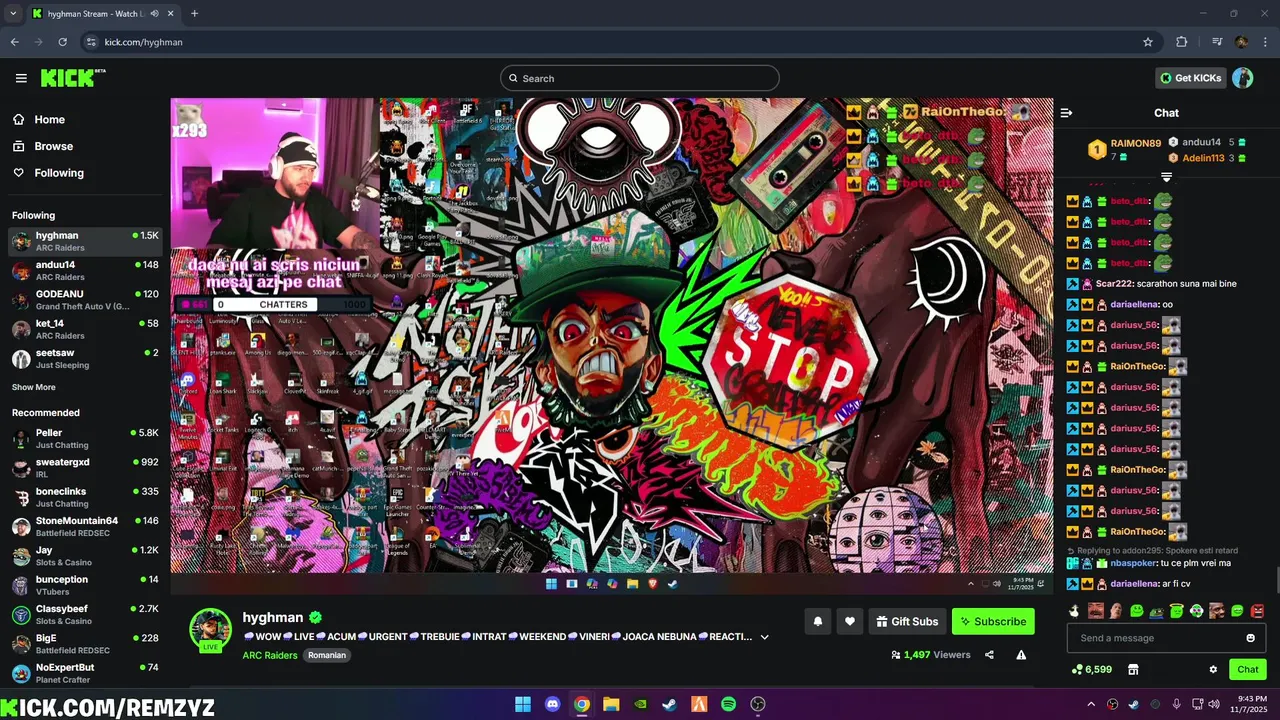Open the ARC Raiders category link

270,655
